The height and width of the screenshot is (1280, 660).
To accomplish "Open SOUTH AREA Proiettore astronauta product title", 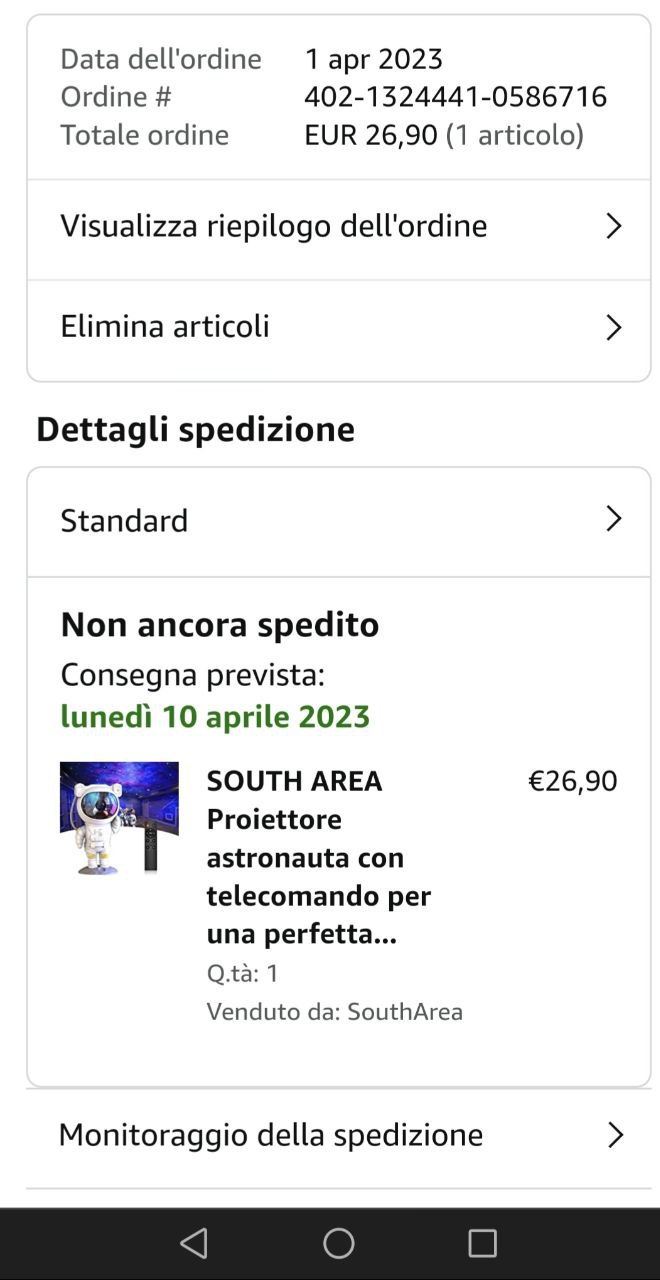I will [319, 857].
